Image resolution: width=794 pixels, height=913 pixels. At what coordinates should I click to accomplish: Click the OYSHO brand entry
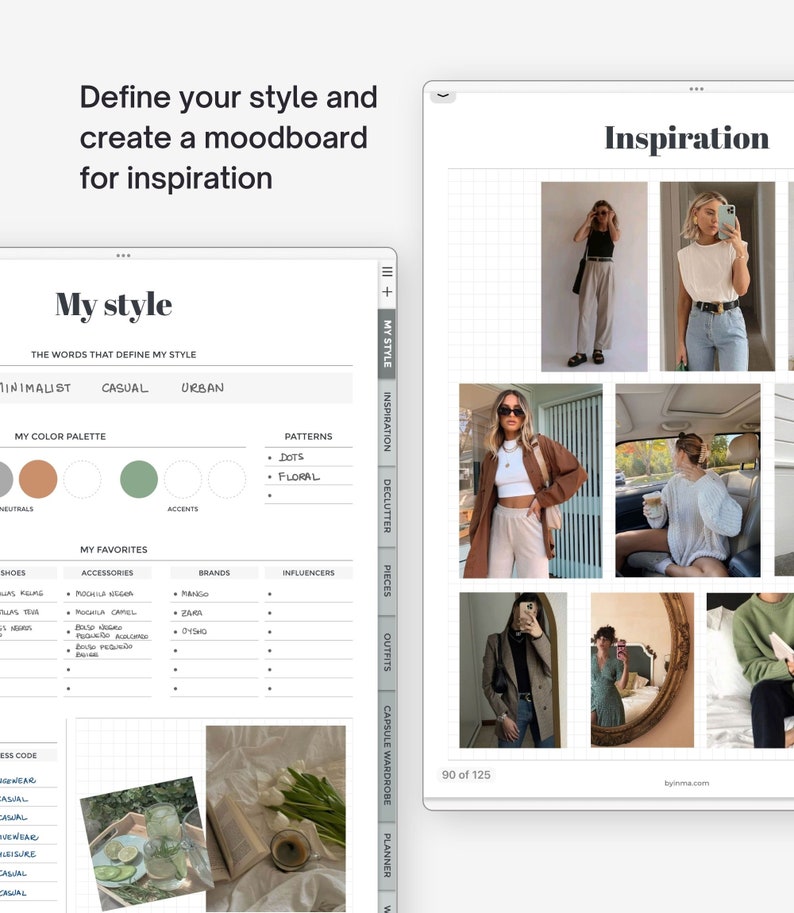point(194,631)
